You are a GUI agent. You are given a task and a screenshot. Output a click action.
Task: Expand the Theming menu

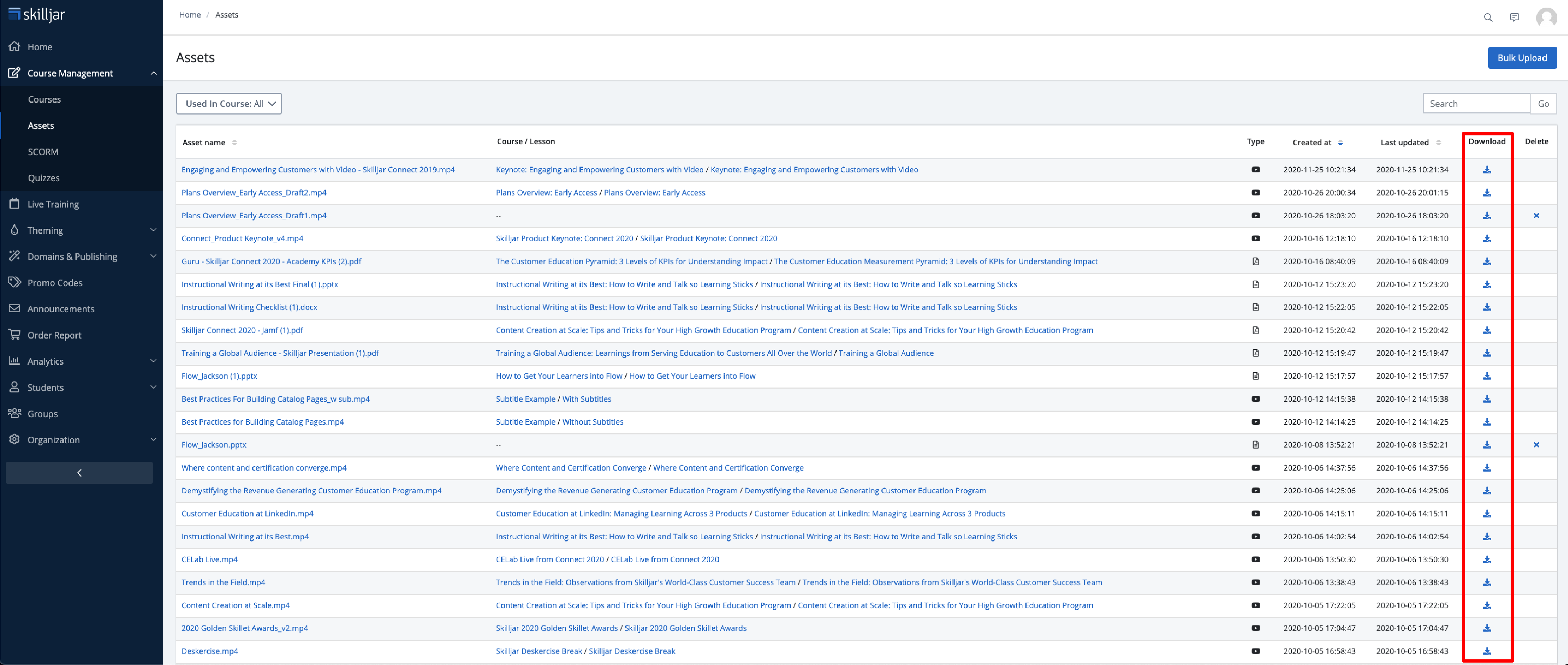[153, 230]
